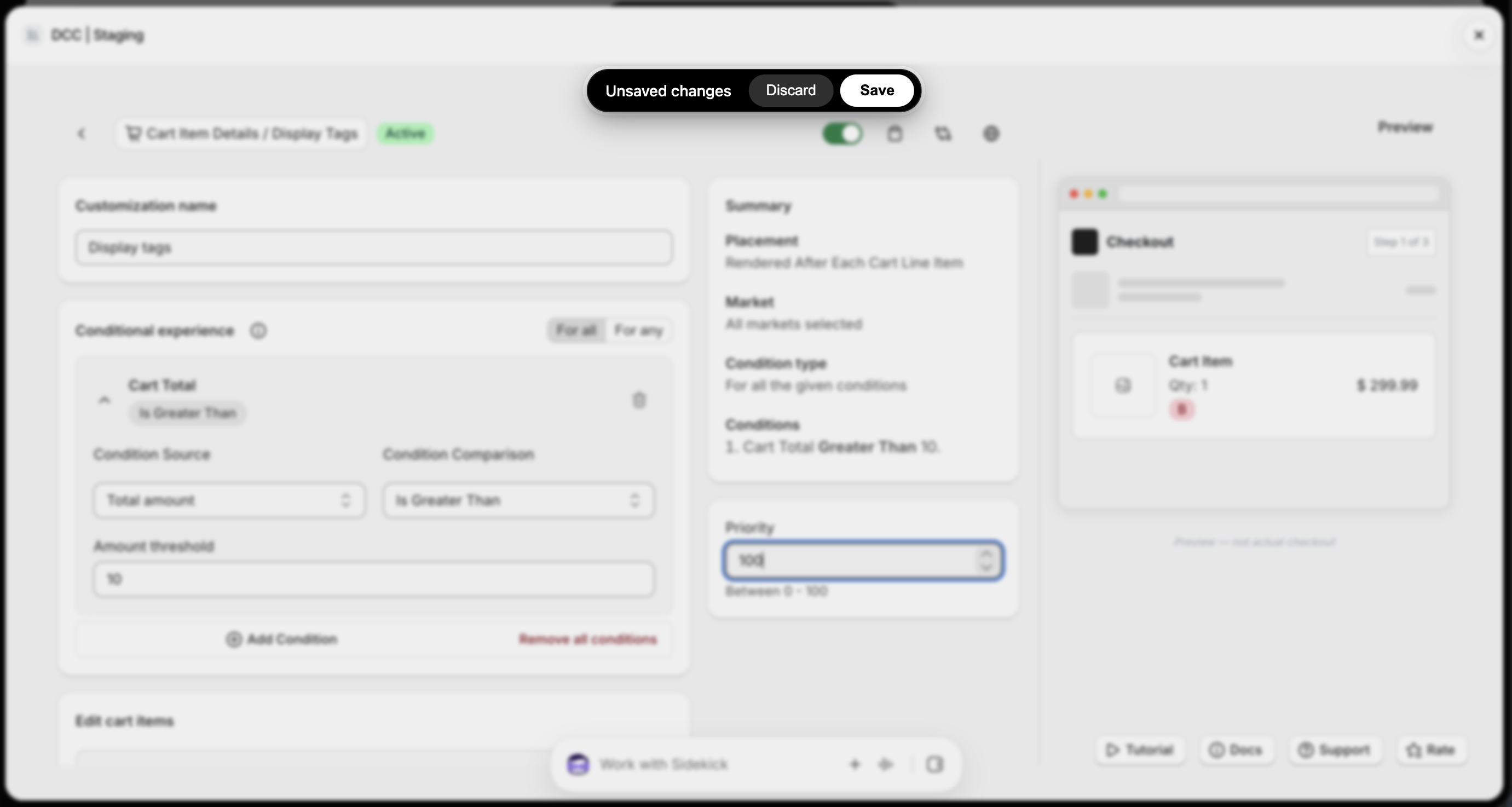Close the DCC Staging modal

[1479, 35]
